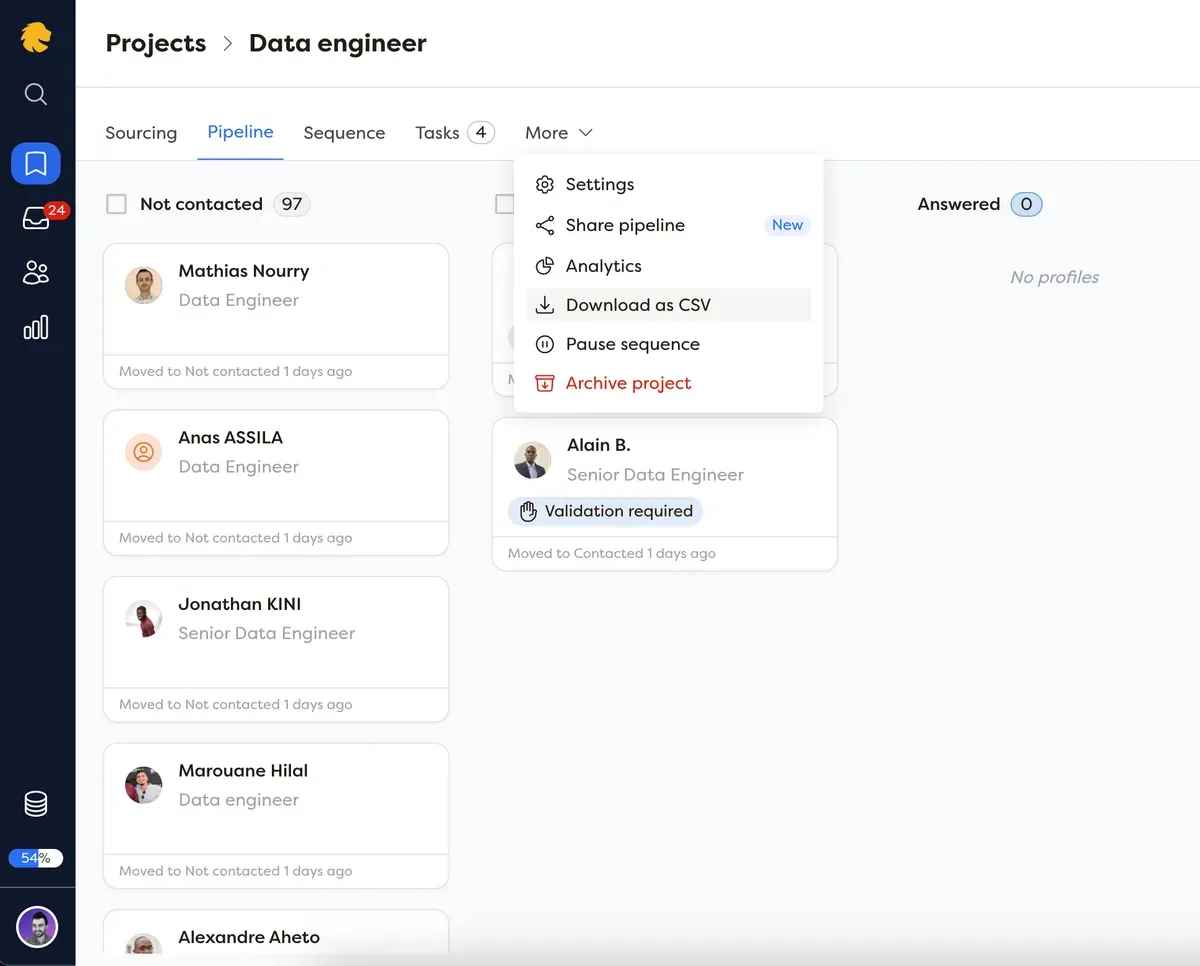Open Share pipeline from the menu
The width and height of the screenshot is (1200, 966).
[x=625, y=225]
